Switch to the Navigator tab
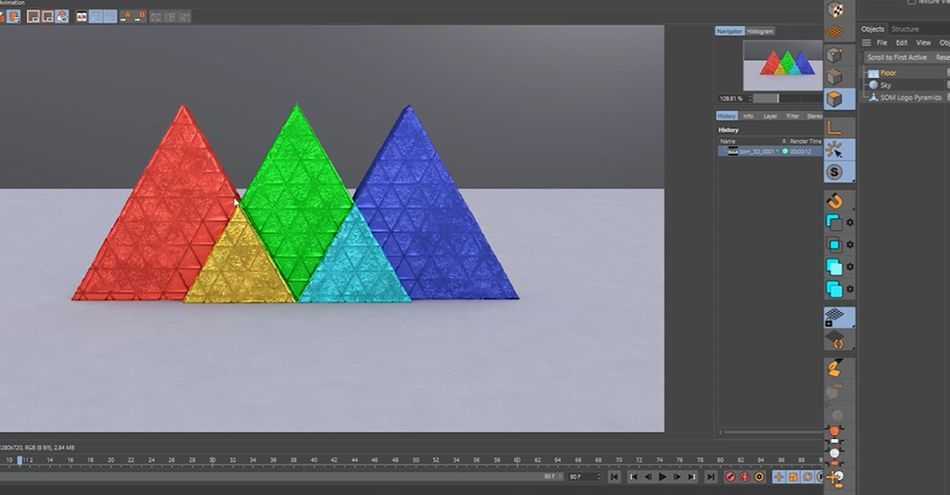 [729, 31]
